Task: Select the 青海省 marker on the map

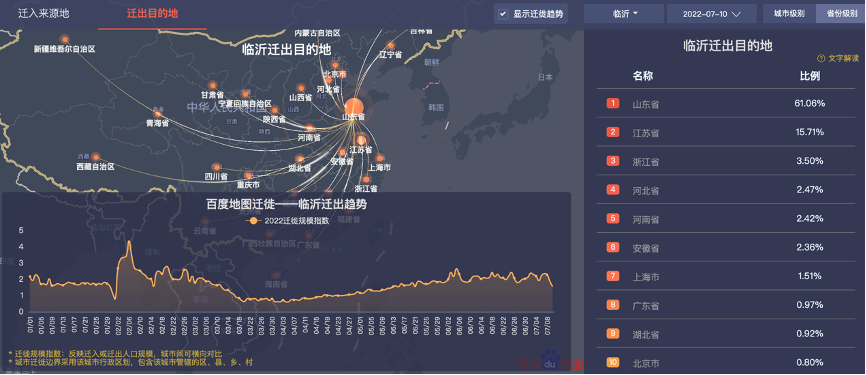Action: tap(158, 114)
